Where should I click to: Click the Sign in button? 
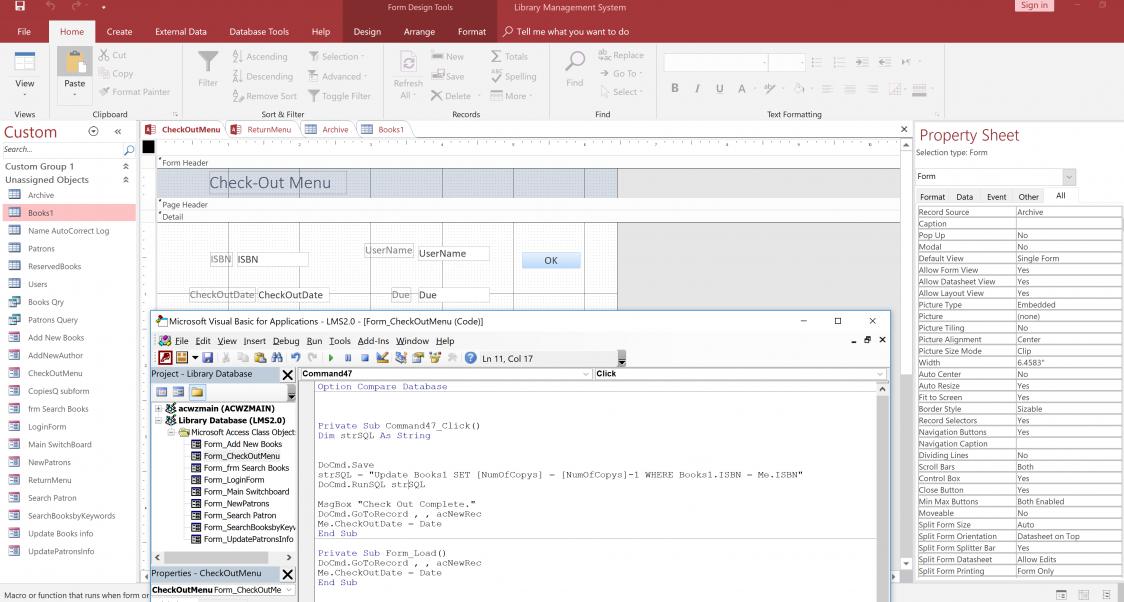click(x=1034, y=6)
